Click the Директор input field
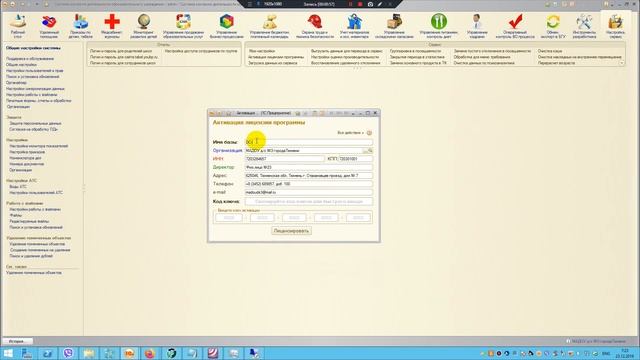Image resolution: width=640 pixels, height=360 pixels. click(x=309, y=167)
